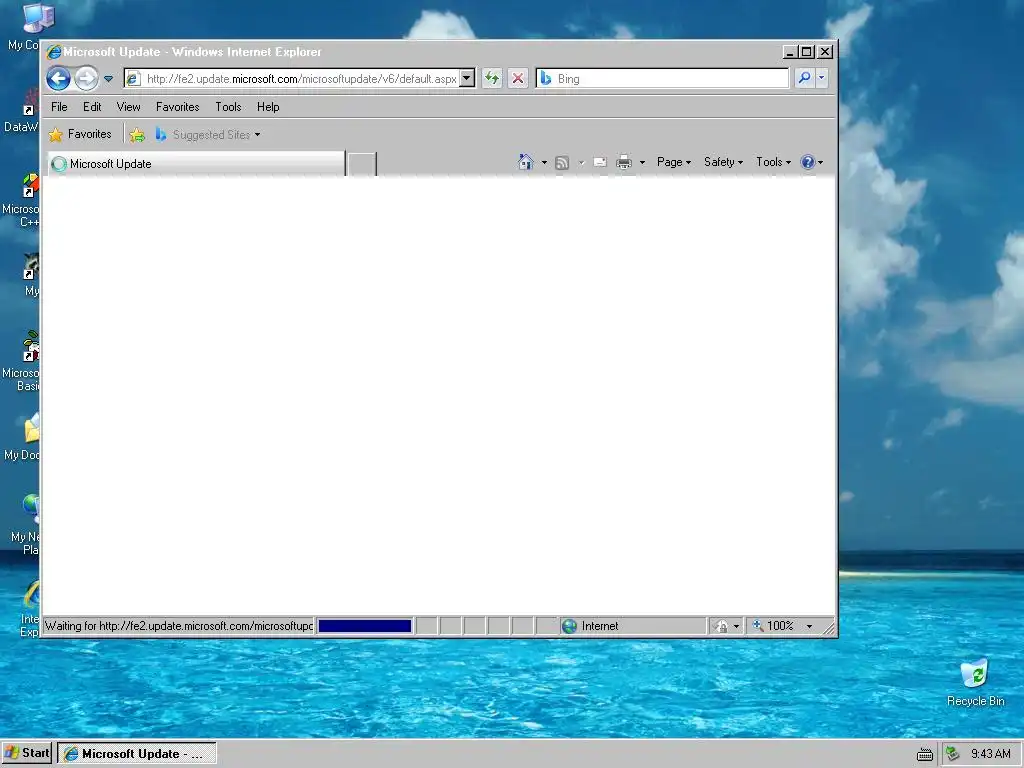Open the Favorites menu in menu bar
This screenshot has width=1024, height=768.
pyautogui.click(x=178, y=106)
